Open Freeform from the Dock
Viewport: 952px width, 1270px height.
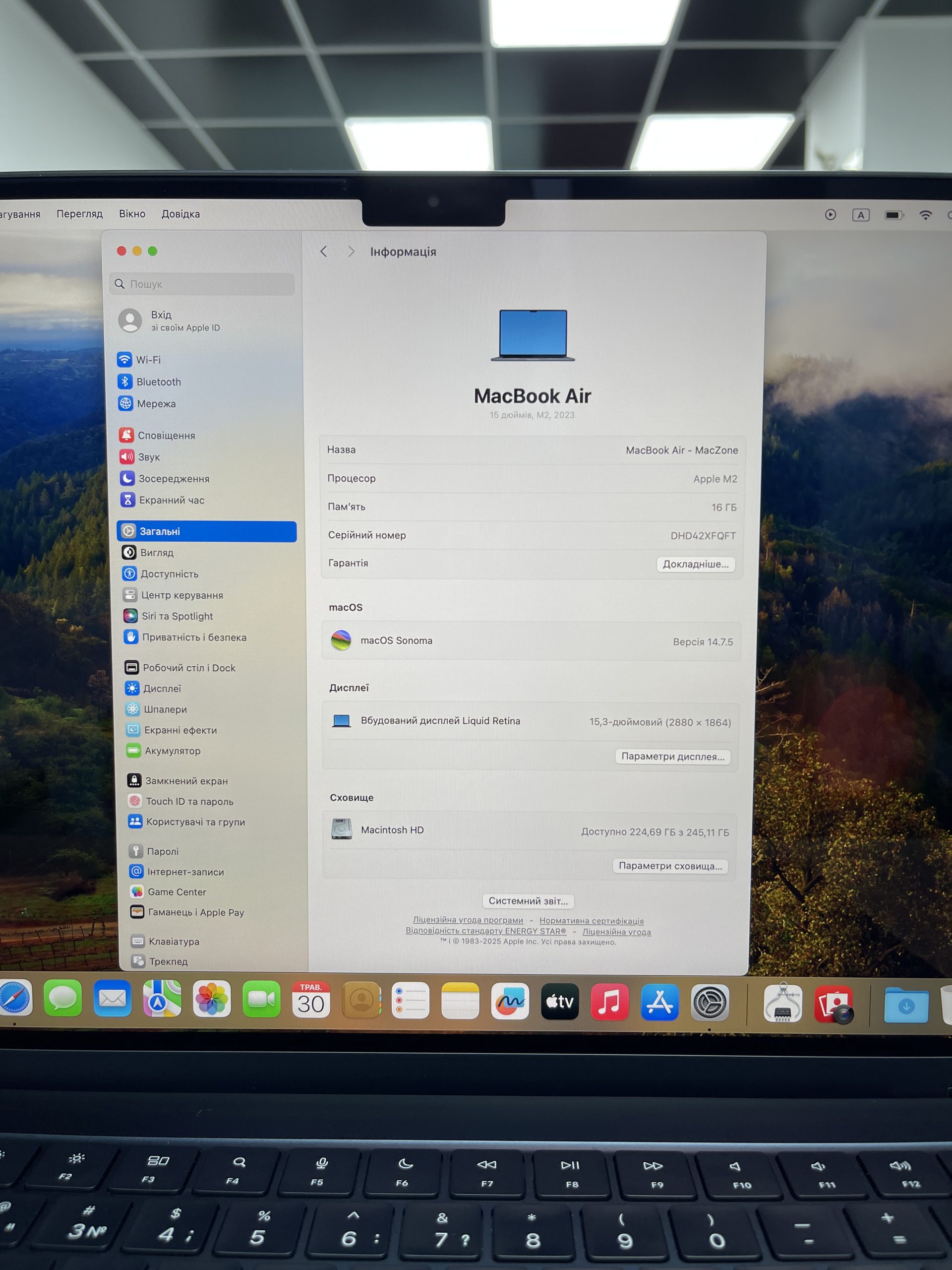click(510, 1001)
